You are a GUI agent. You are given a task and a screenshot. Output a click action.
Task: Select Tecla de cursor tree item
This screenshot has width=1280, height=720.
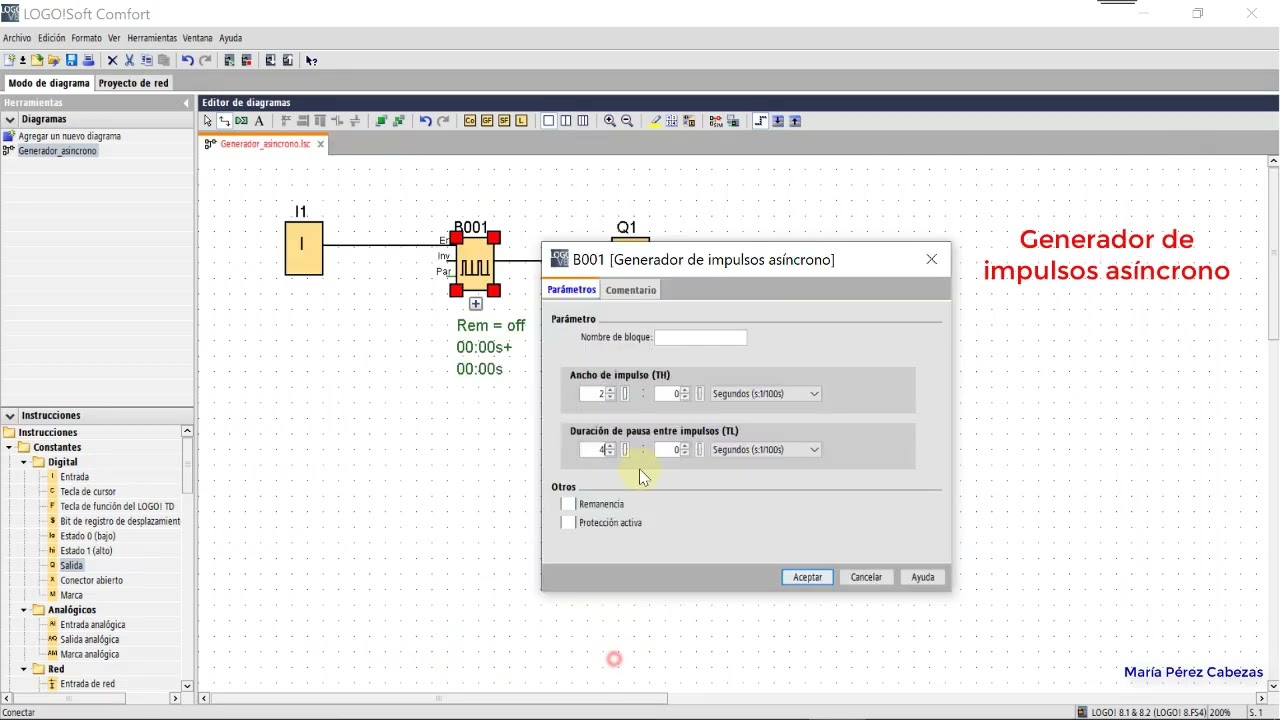click(88, 492)
